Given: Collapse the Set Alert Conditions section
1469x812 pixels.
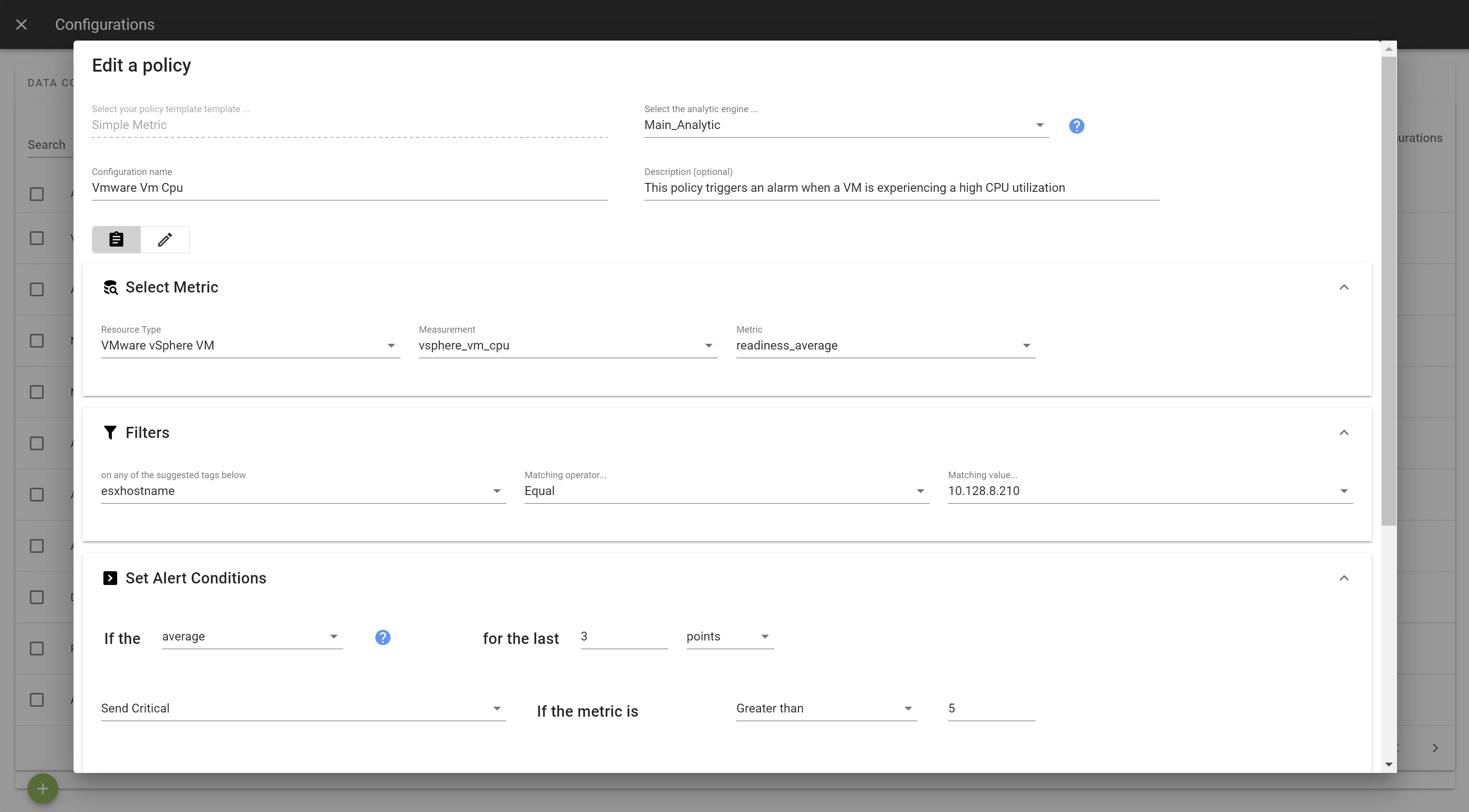Looking at the screenshot, I should [1344, 578].
